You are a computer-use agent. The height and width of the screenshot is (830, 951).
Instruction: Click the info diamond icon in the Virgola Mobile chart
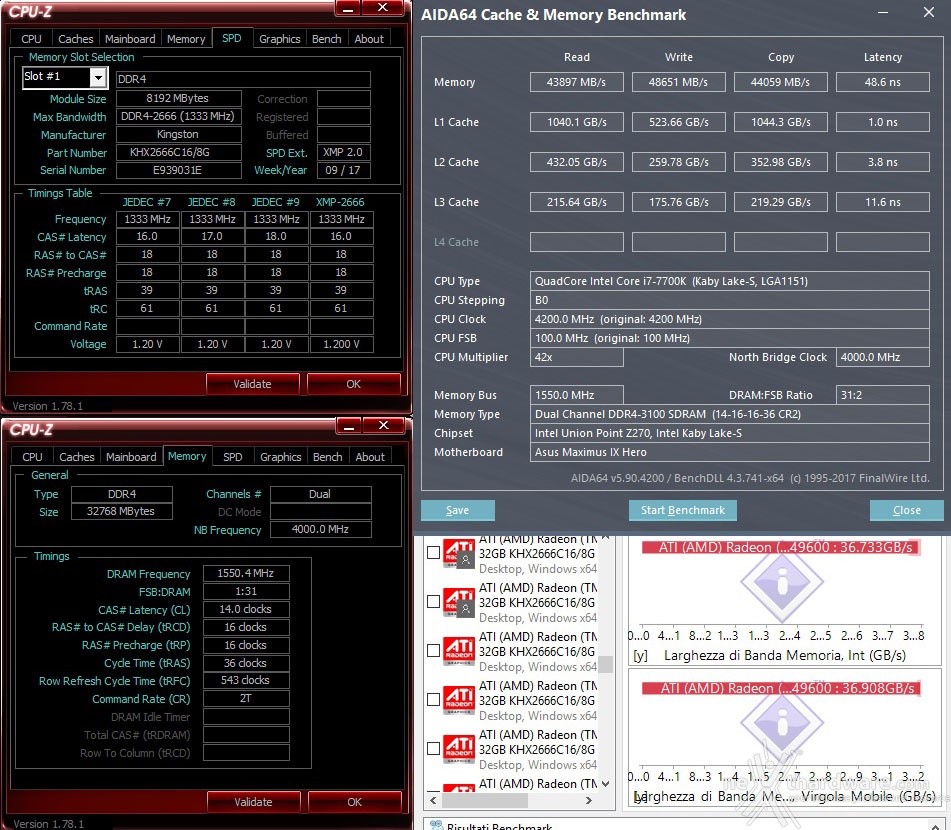click(x=782, y=722)
